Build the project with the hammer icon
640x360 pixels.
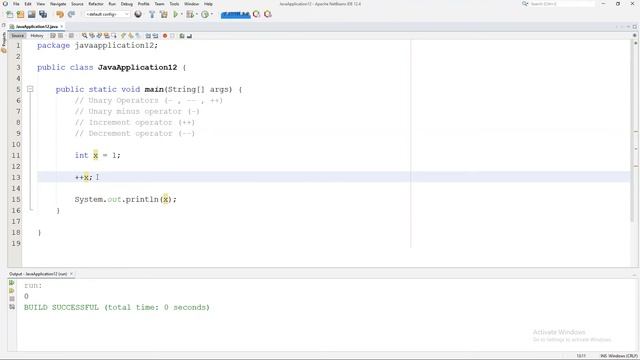(152, 14)
